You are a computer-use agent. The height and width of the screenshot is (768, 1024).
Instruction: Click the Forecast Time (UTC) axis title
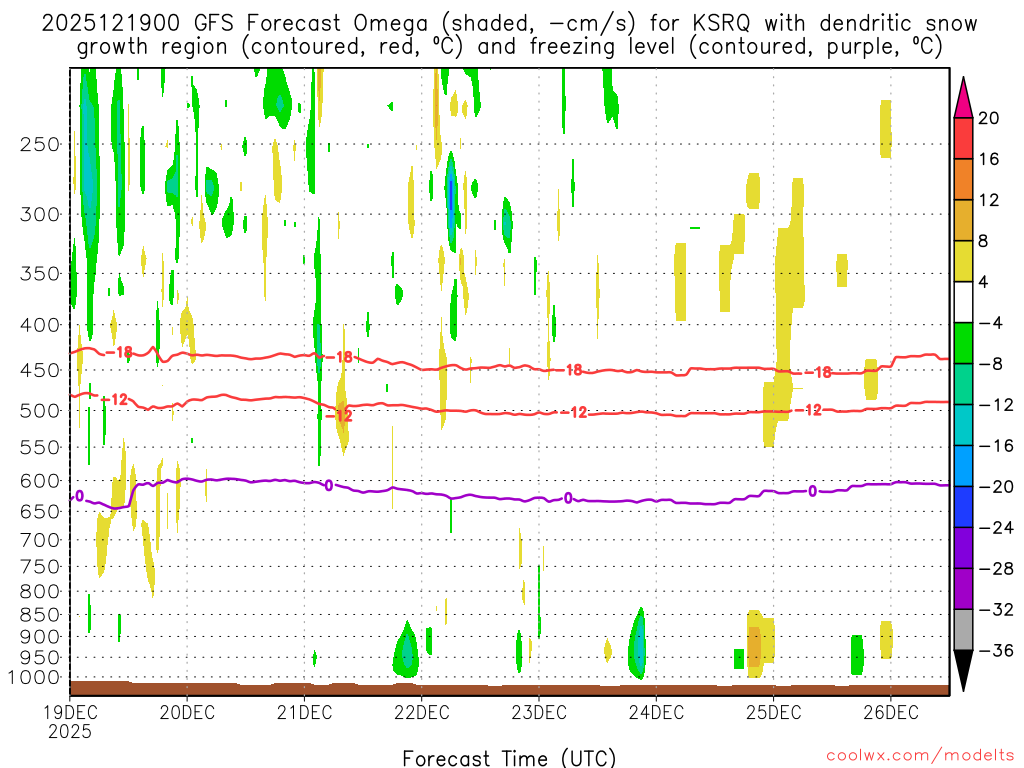coord(509,758)
